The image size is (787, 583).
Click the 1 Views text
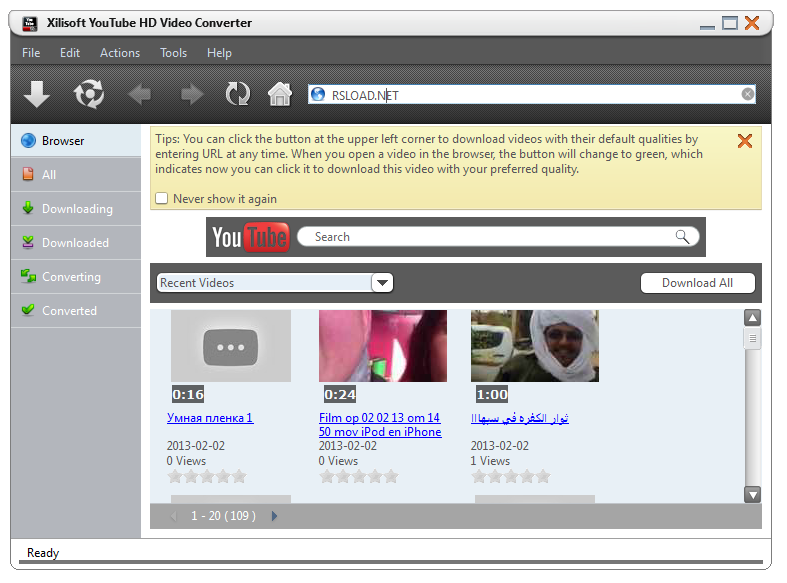pyautogui.click(x=490, y=461)
